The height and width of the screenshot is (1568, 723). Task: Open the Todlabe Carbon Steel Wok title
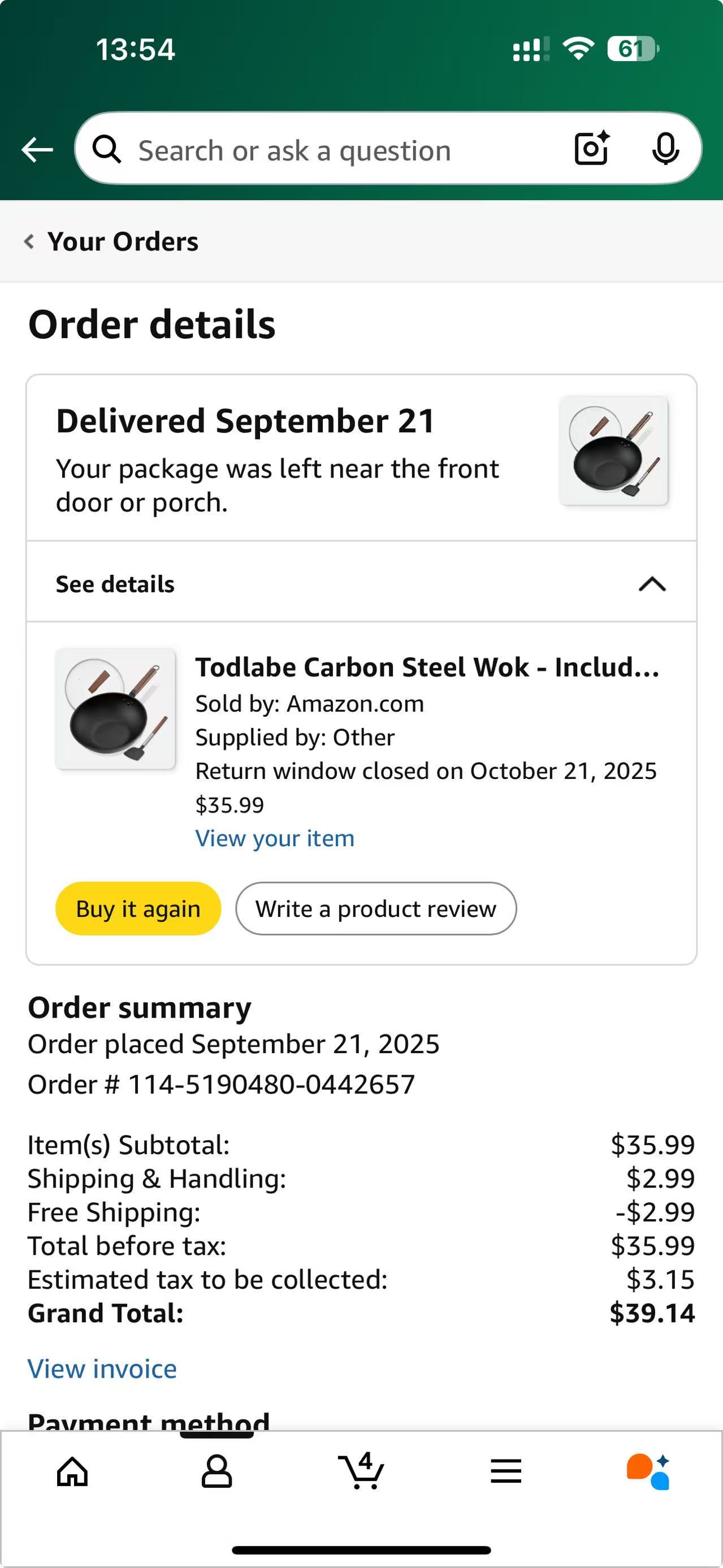coord(427,668)
